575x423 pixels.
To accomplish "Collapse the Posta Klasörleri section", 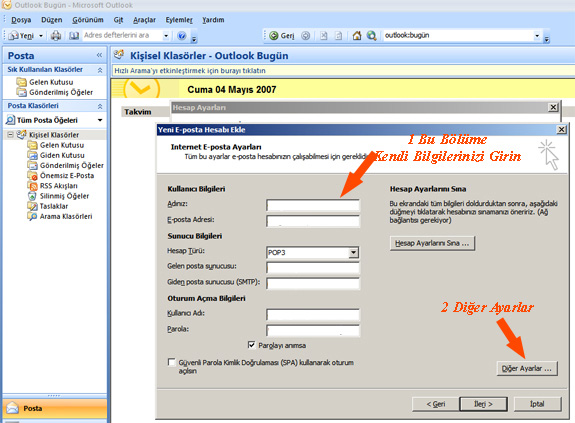I will click(100, 106).
